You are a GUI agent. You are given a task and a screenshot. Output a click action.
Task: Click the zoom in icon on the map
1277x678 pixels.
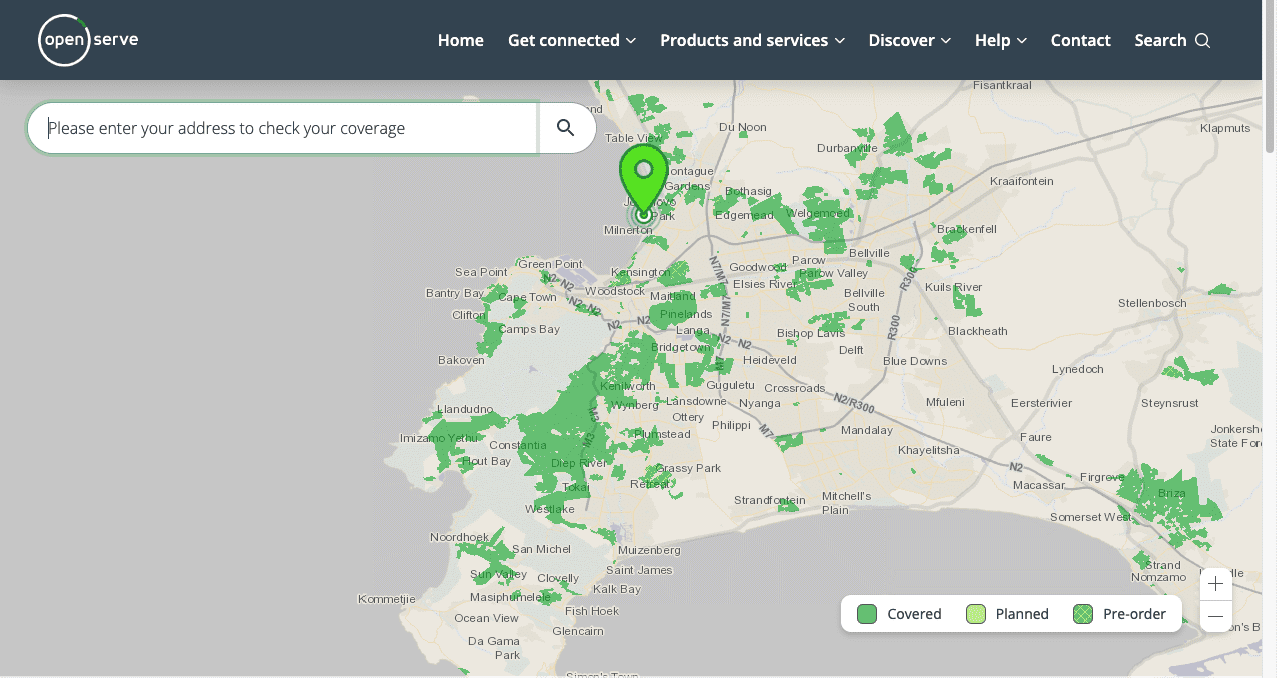pos(1215,583)
